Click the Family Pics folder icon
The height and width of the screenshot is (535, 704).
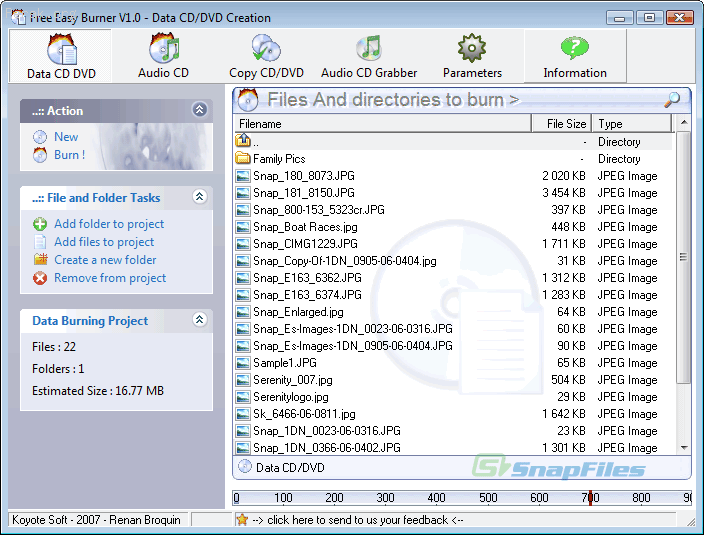tap(243, 158)
